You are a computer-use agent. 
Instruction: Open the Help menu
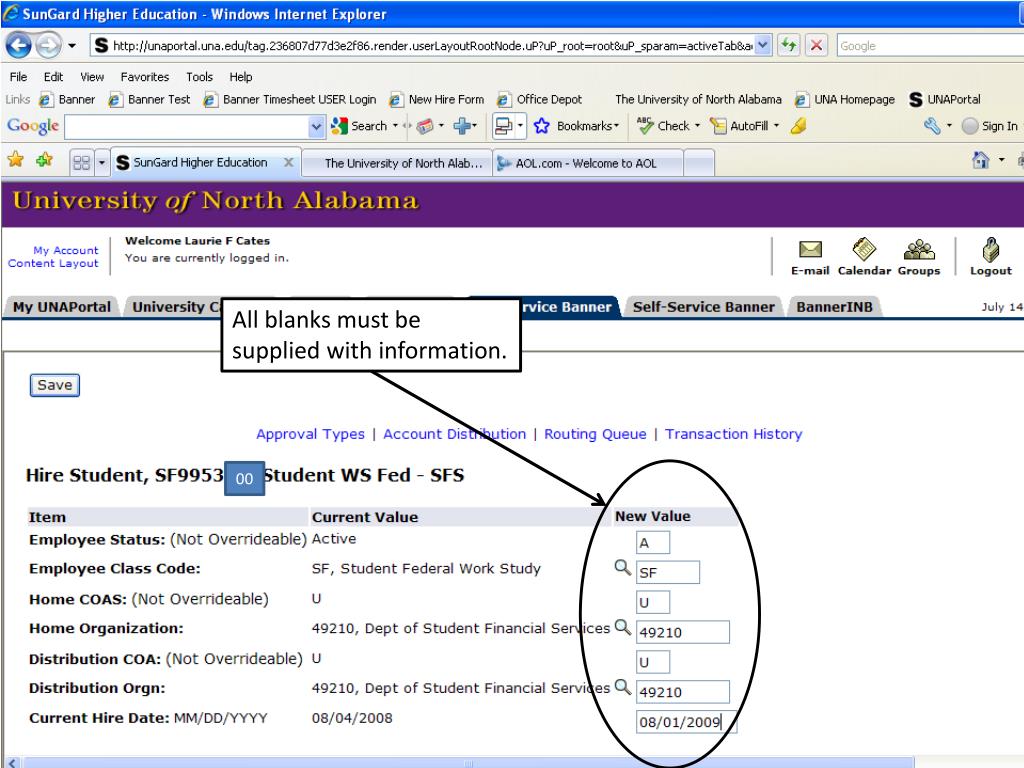240,77
